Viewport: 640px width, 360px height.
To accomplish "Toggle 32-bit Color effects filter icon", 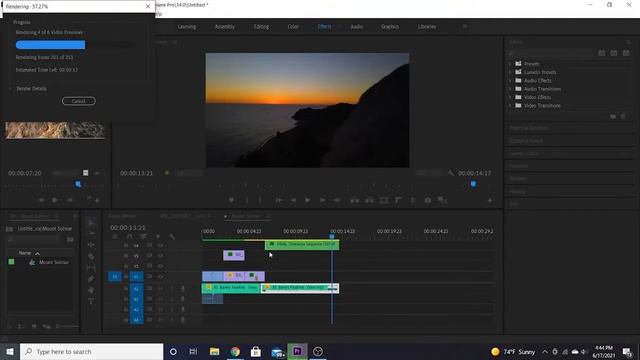I will coord(614,53).
